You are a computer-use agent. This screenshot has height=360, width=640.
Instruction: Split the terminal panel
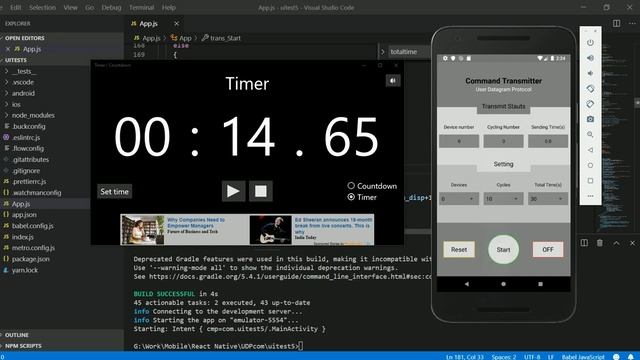point(584,243)
